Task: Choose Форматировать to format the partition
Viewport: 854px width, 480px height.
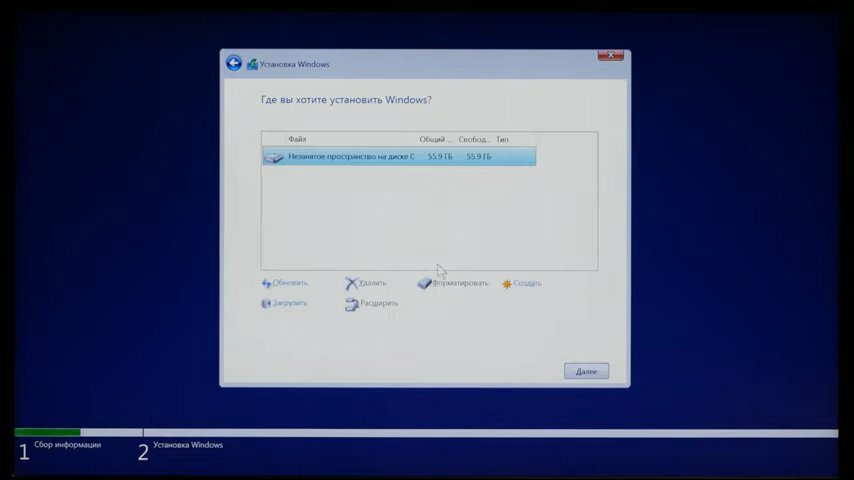Action: [460, 283]
